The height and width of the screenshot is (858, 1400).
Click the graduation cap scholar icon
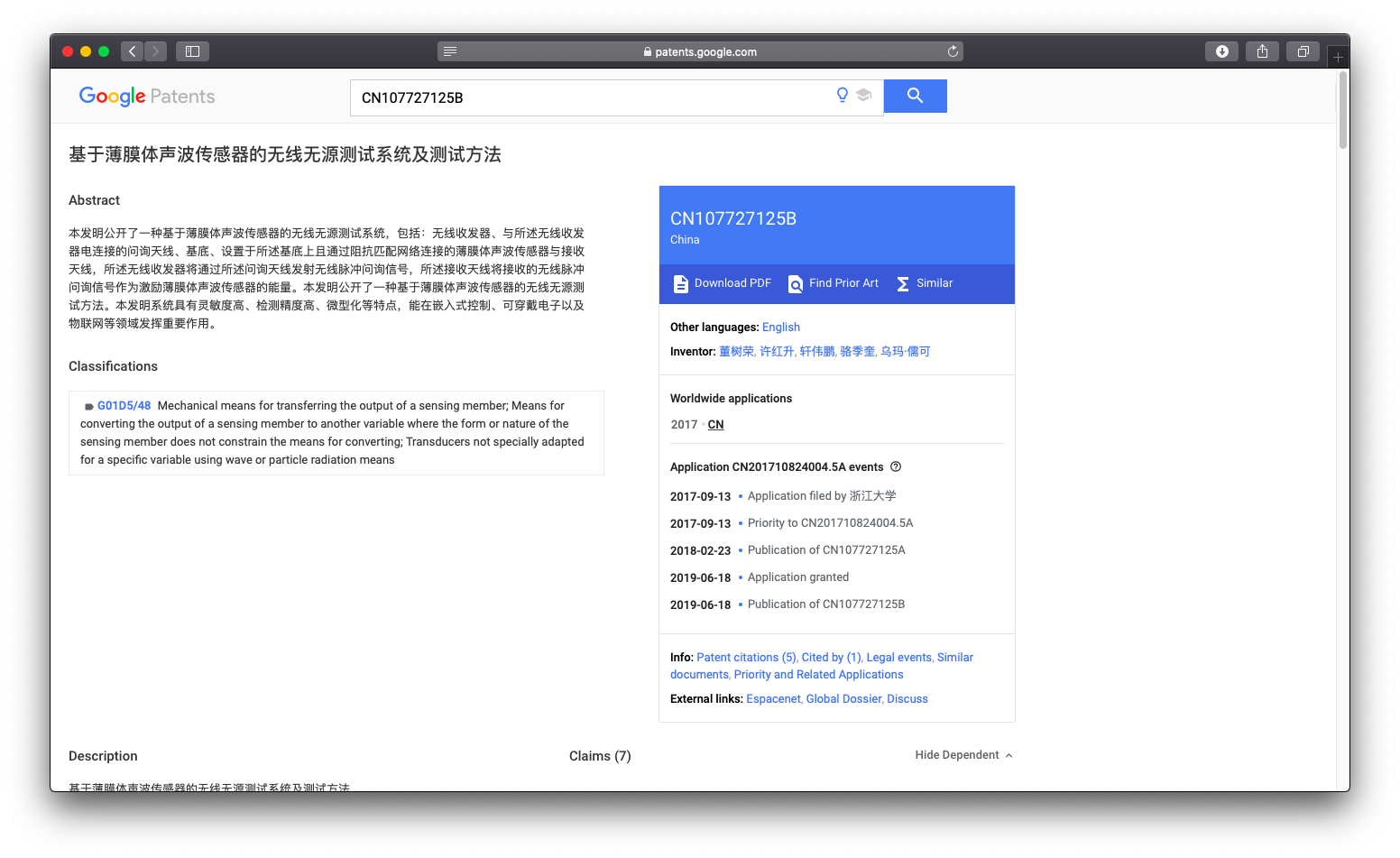point(863,95)
